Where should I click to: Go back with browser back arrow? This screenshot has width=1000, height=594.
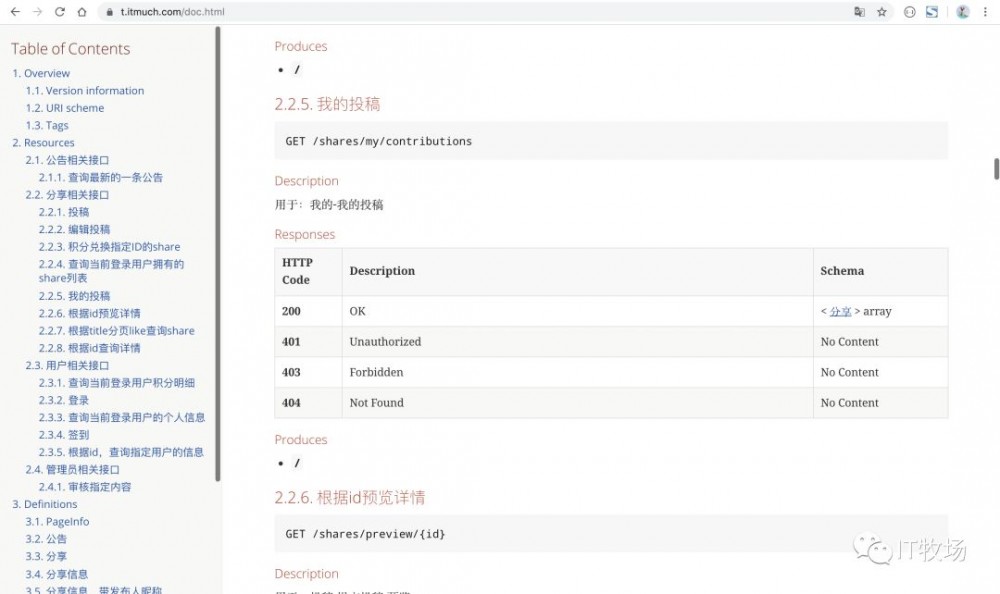pyautogui.click(x=15, y=11)
